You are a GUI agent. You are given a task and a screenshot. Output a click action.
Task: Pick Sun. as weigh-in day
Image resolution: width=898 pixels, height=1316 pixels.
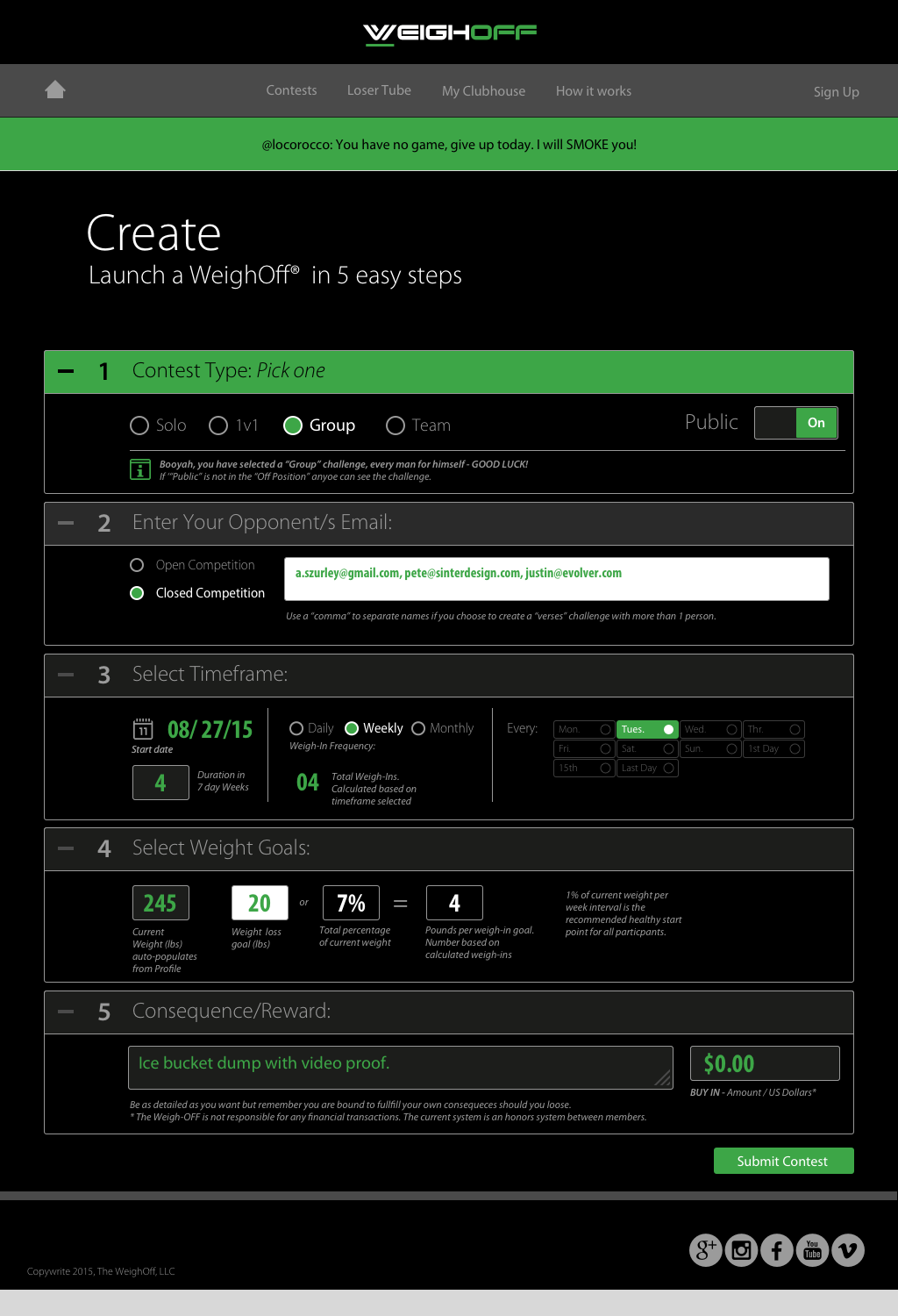coord(710,748)
